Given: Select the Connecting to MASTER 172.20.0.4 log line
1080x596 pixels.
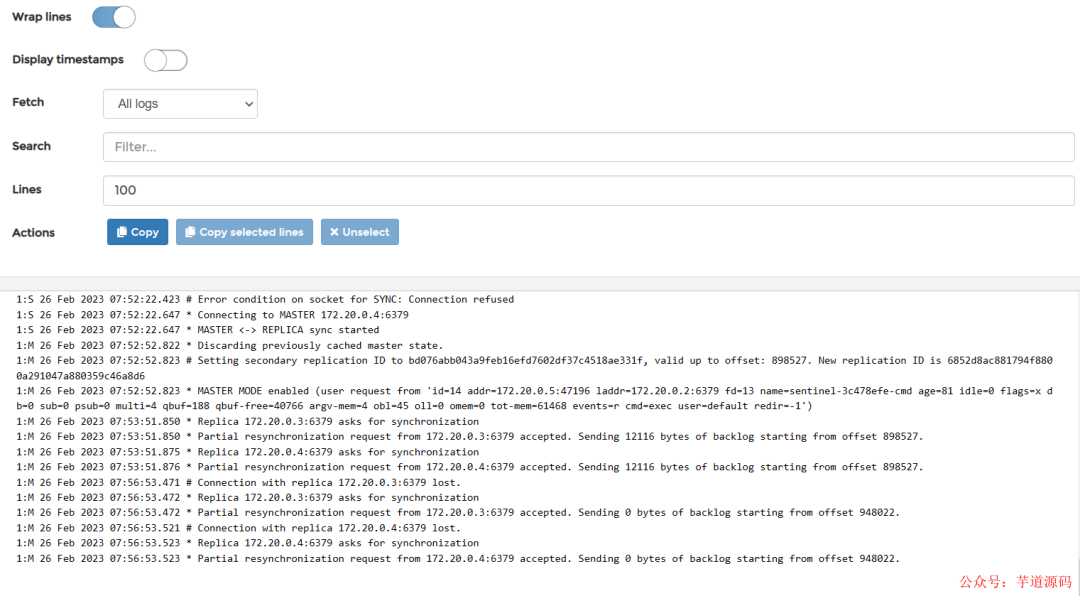Looking at the screenshot, I should pos(212,315).
